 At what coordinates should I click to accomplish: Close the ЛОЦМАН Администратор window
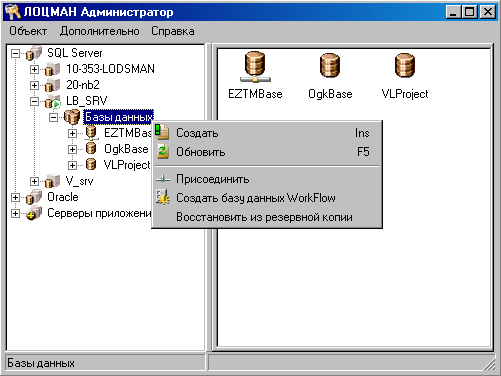488,12
